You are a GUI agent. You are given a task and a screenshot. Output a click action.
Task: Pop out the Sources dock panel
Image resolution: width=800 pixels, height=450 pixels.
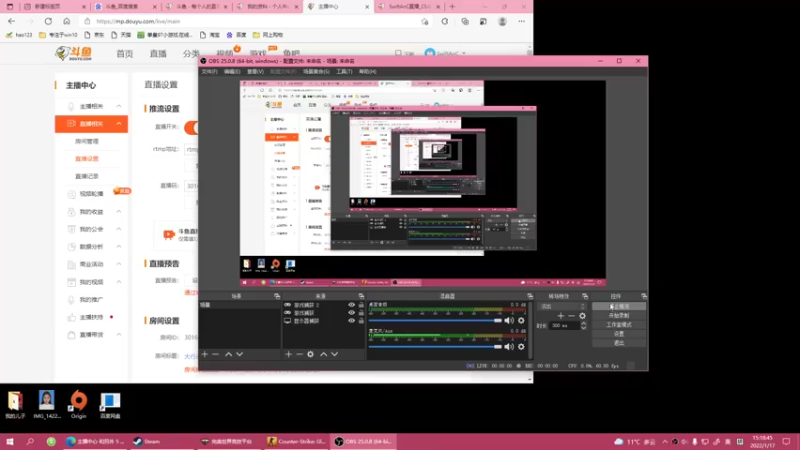click(x=361, y=296)
